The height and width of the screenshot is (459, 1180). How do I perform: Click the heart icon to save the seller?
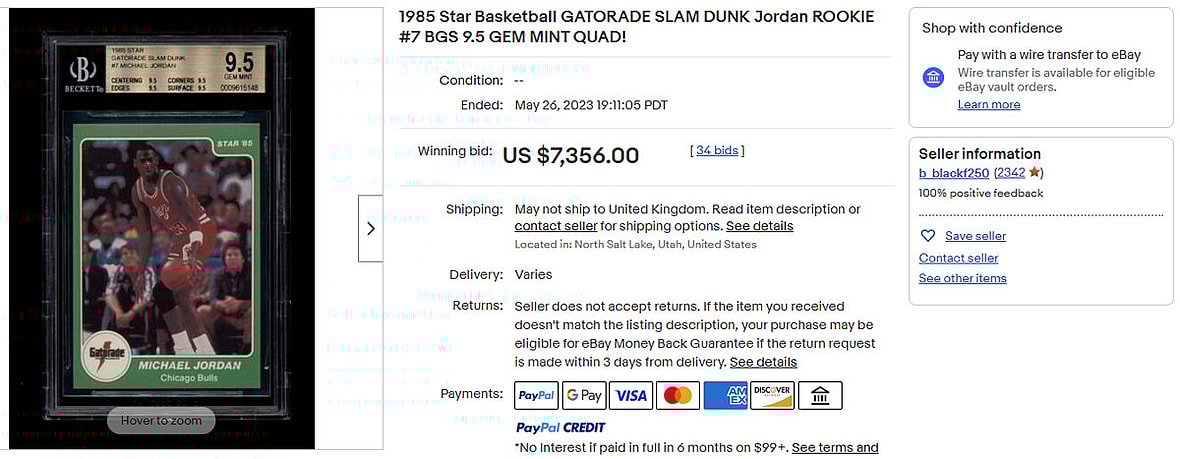point(928,236)
